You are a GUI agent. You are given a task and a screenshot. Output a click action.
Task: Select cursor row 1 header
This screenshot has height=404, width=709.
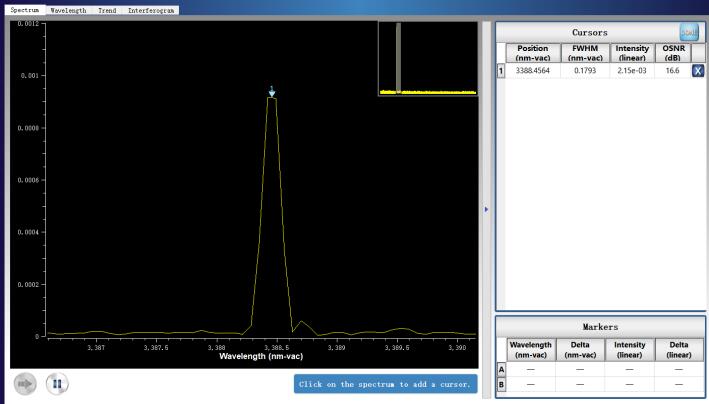coord(501,71)
